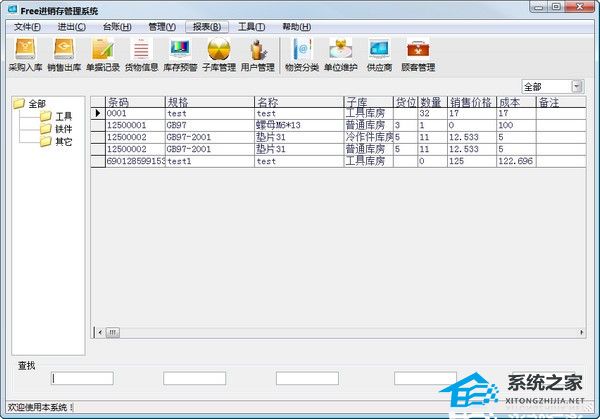Open the 帮助(H) menu
The width and height of the screenshot is (600, 419).
click(297, 27)
